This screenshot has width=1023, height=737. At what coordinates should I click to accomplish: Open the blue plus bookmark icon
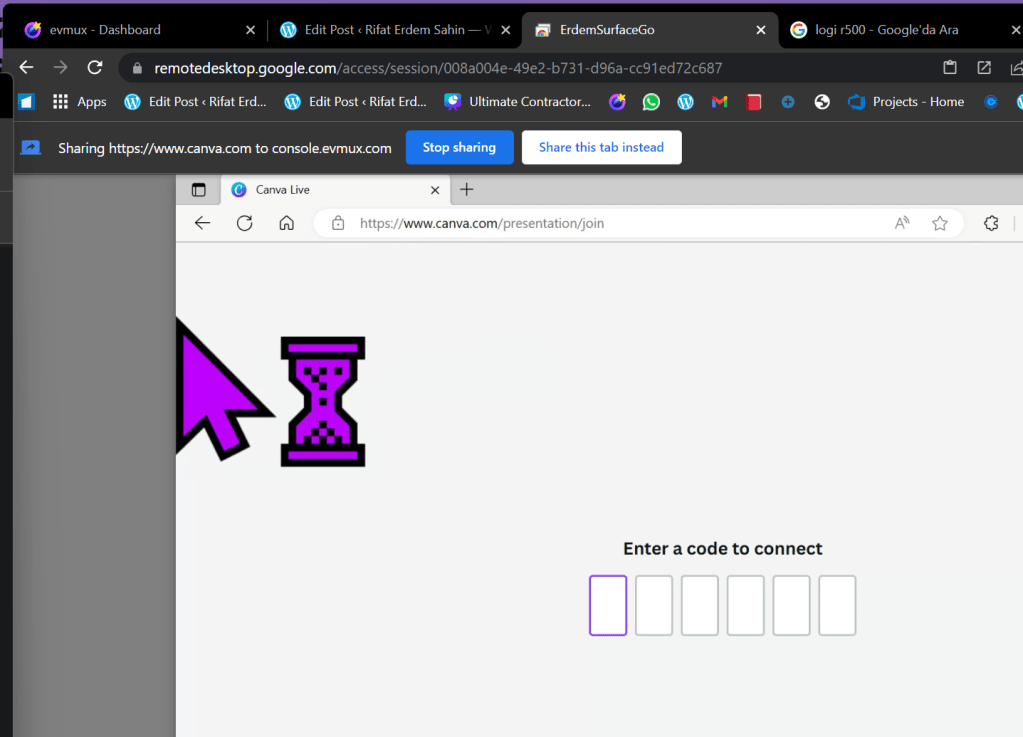[x=787, y=102]
